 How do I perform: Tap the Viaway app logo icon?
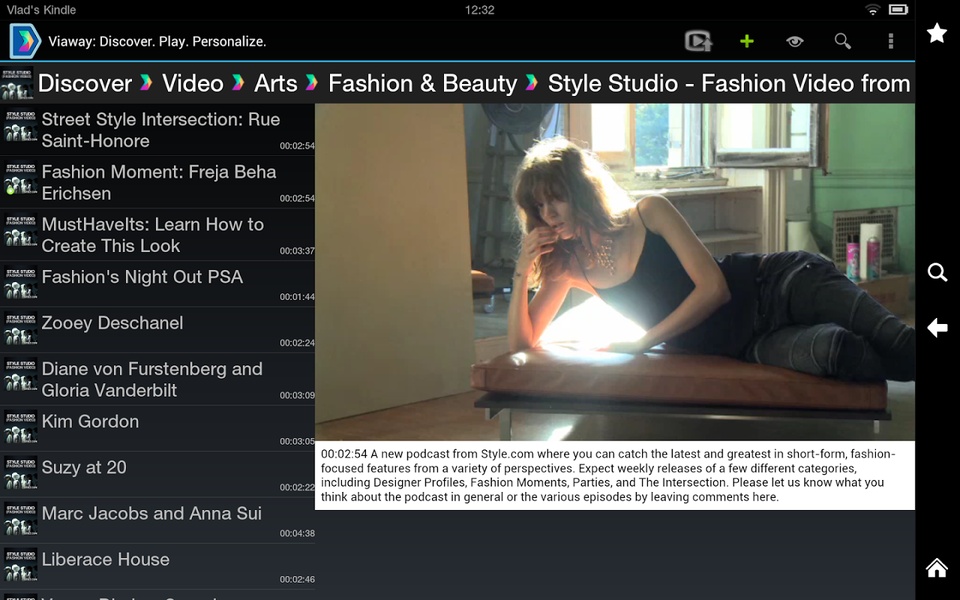(24, 41)
